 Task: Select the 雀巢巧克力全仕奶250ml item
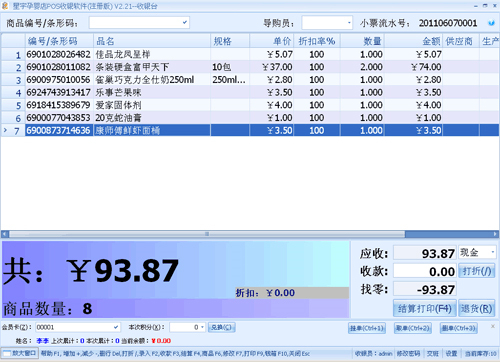point(145,80)
